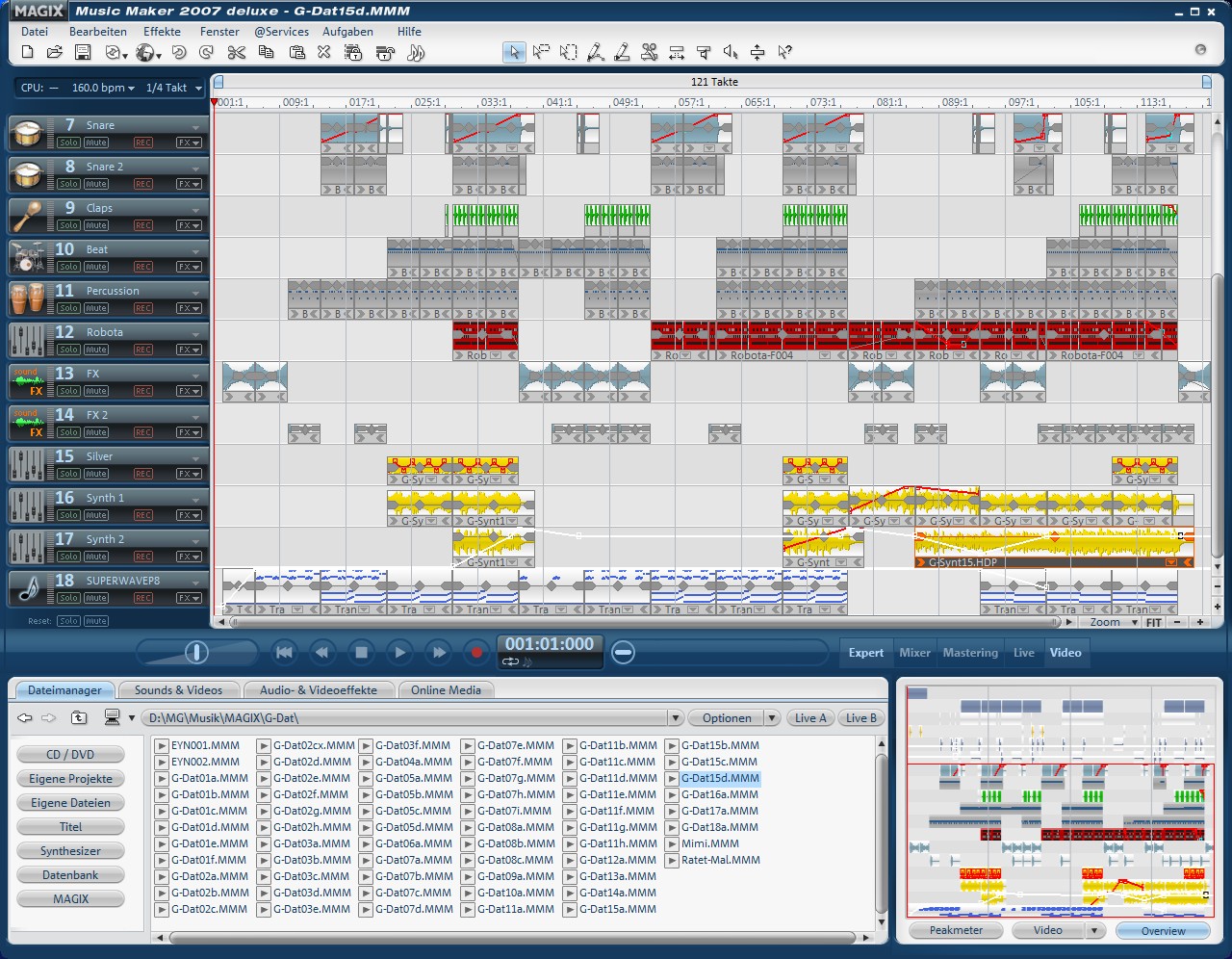Copy objects using the Copy icon
The width and height of the screenshot is (1232, 959).
pos(267,52)
